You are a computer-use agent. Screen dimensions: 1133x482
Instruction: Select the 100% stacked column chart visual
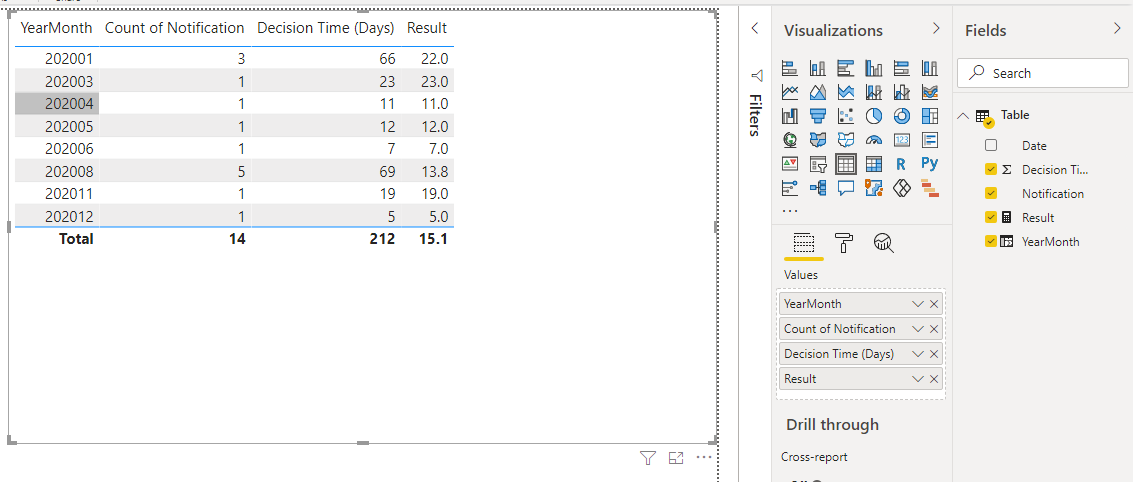click(x=929, y=69)
